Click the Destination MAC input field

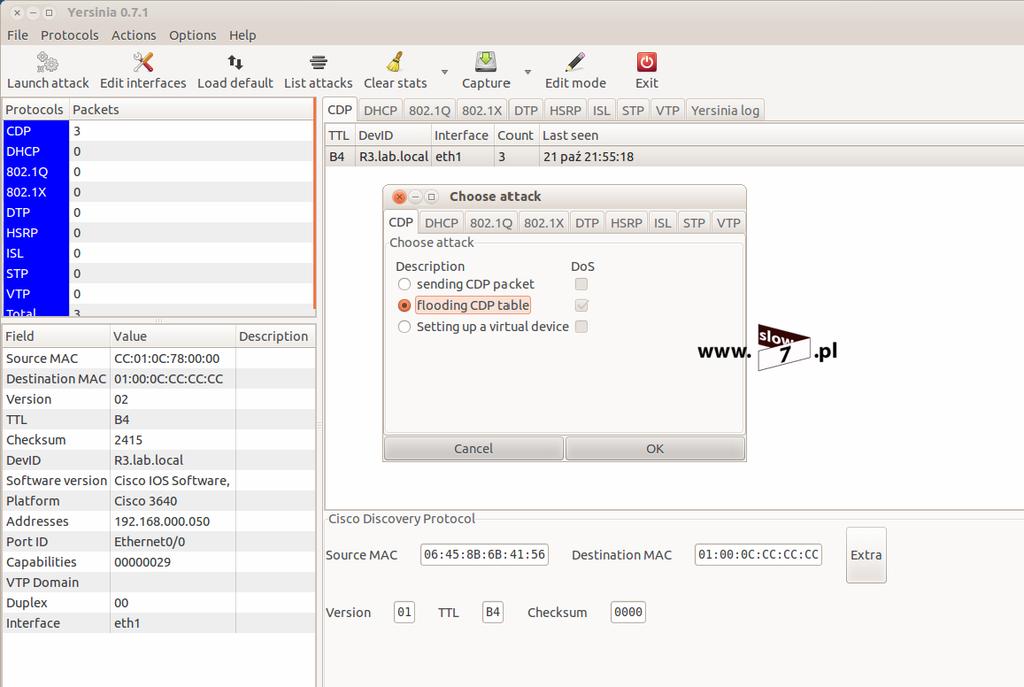click(x=758, y=554)
